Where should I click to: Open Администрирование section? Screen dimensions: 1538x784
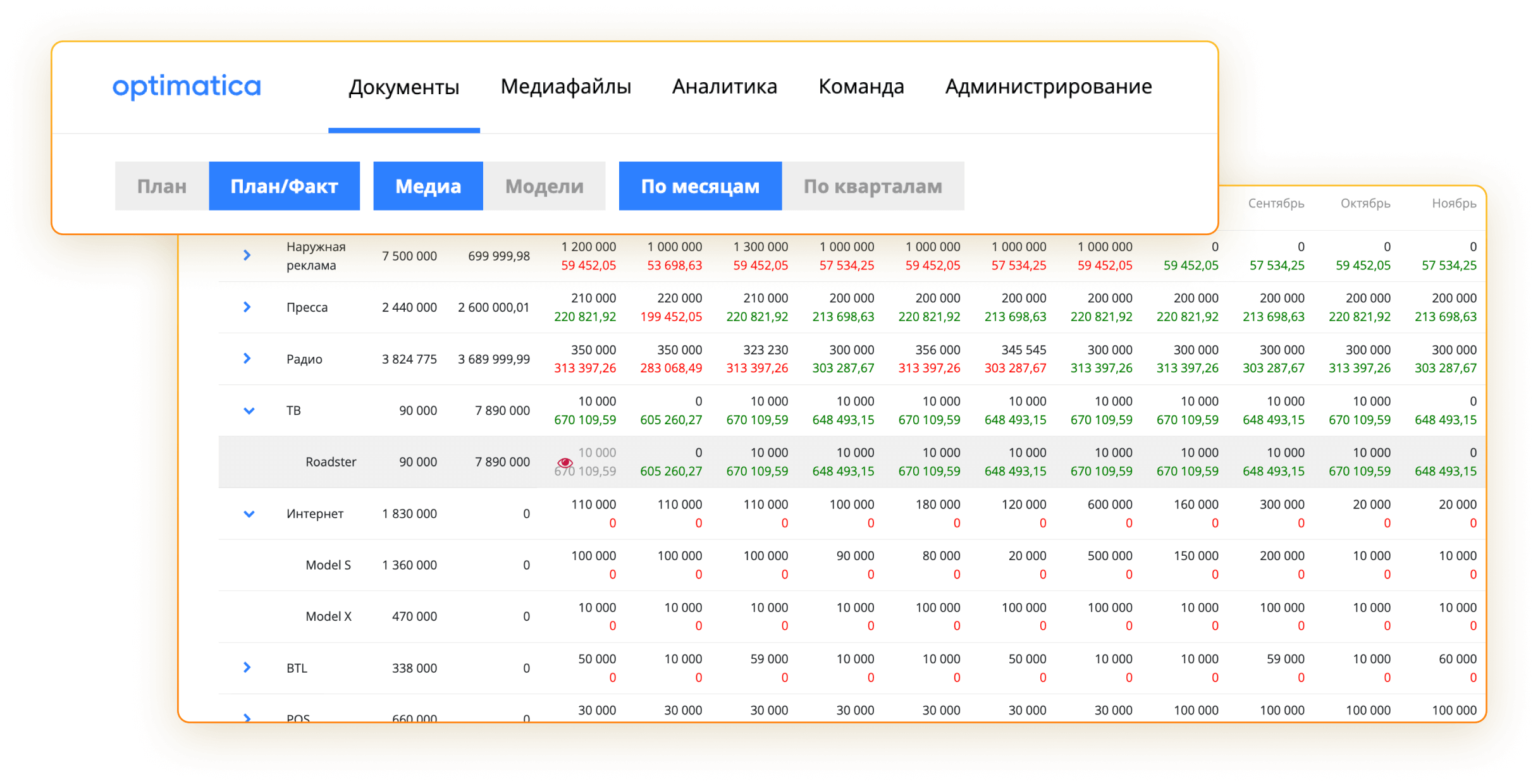[1048, 87]
